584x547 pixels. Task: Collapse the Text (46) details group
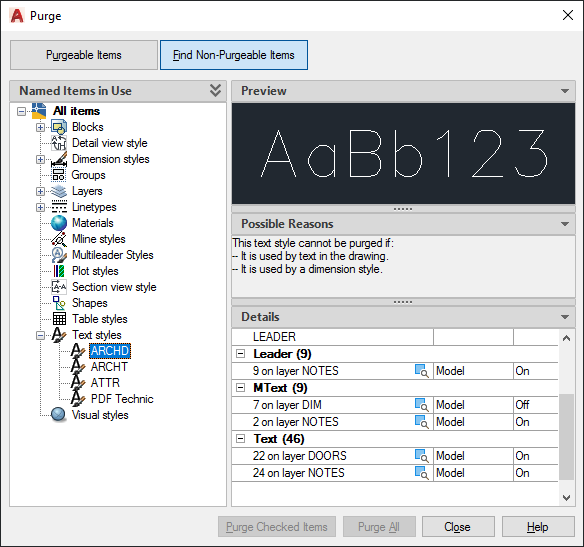click(x=241, y=439)
